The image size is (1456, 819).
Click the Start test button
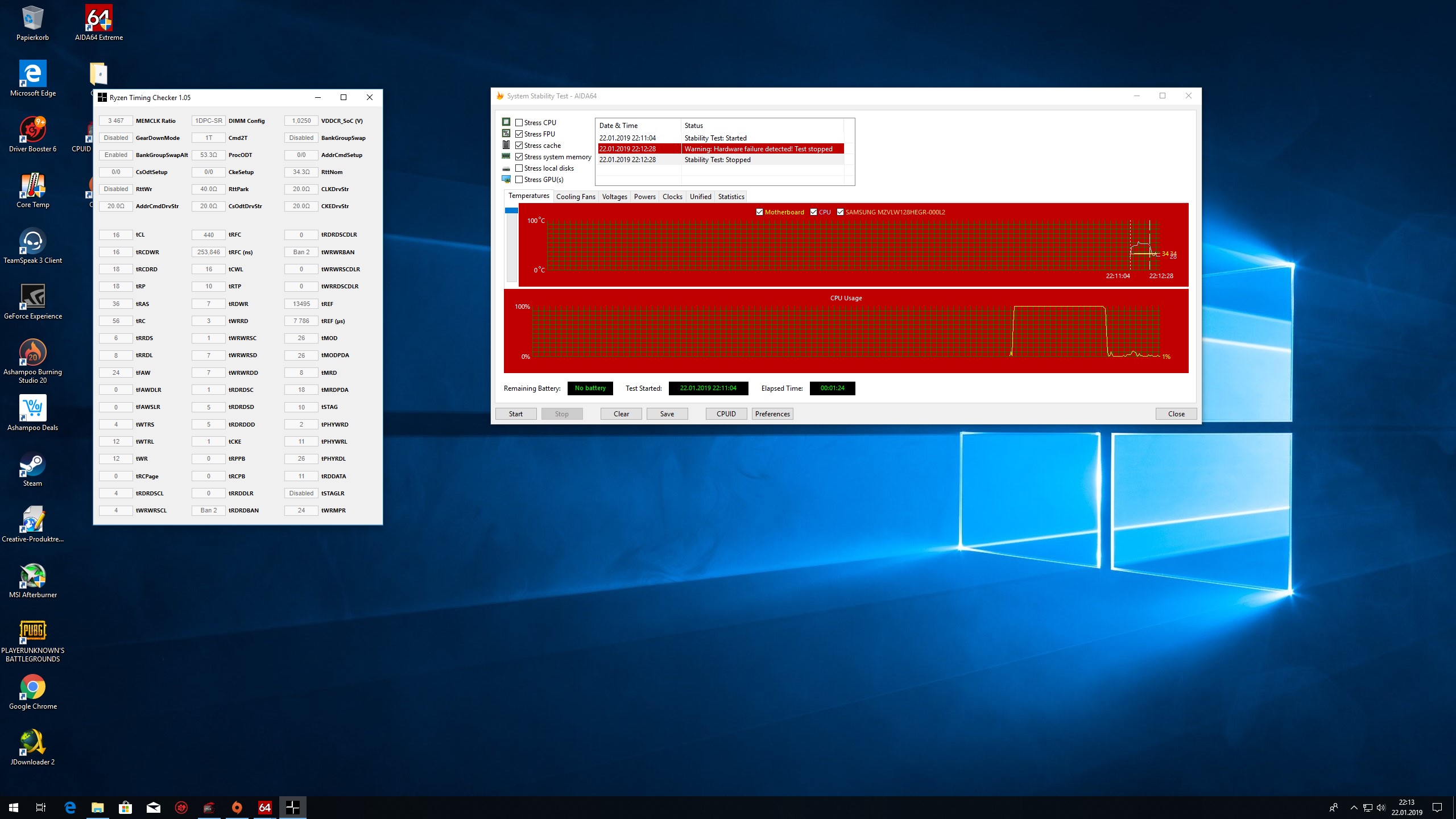[515, 414]
